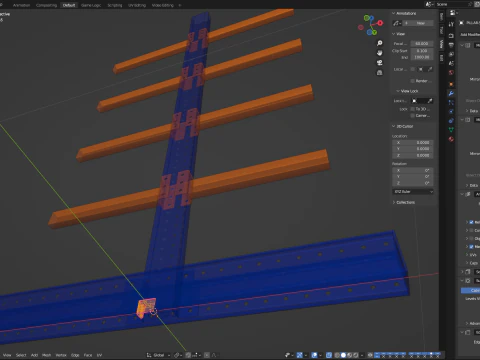Toggle X-ray display in viewport header
The image size is (480, 360).
(x=329, y=355)
